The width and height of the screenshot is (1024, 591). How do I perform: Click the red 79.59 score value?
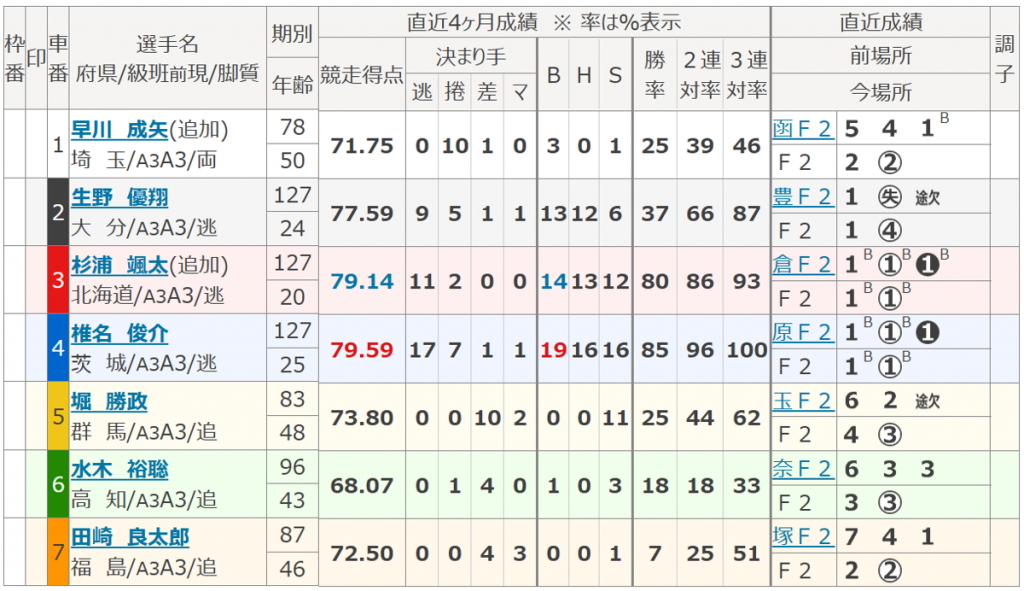coord(361,350)
